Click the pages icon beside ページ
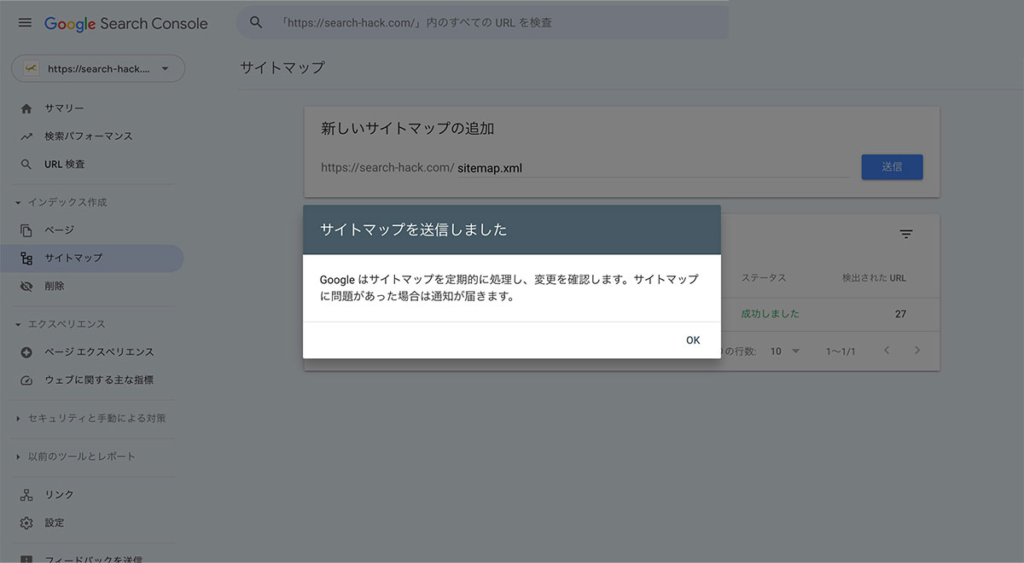The height and width of the screenshot is (563, 1024). [x=26, y=231]
